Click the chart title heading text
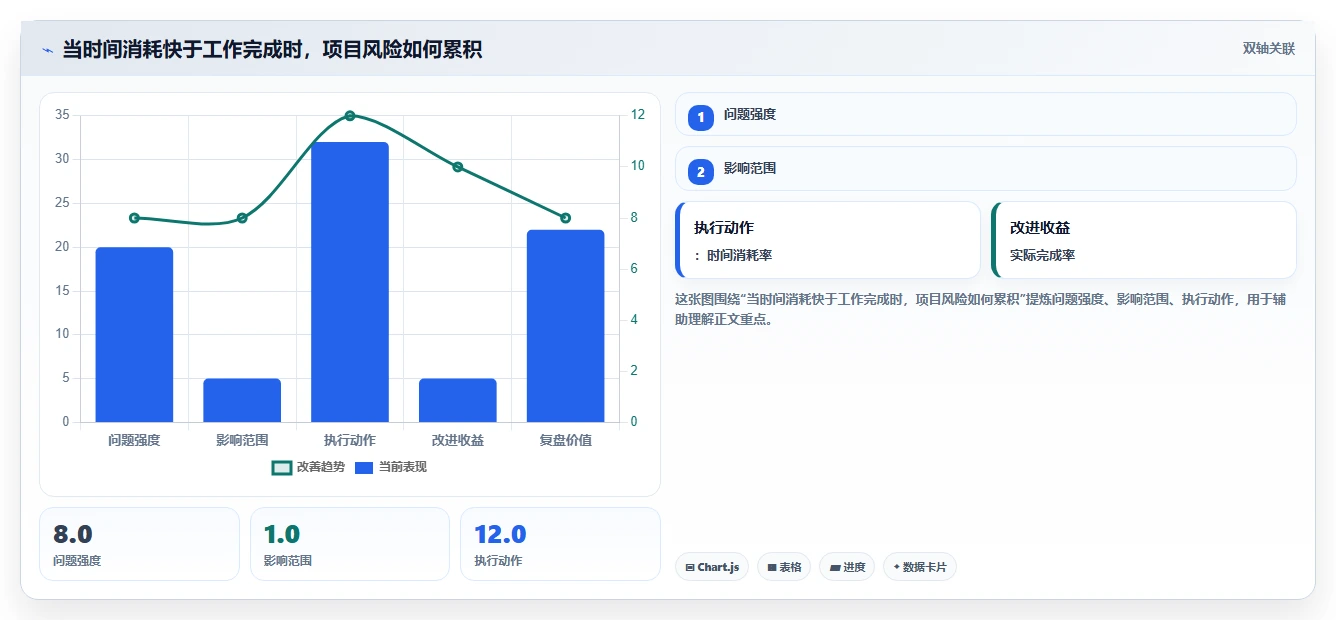 point(272,49)
